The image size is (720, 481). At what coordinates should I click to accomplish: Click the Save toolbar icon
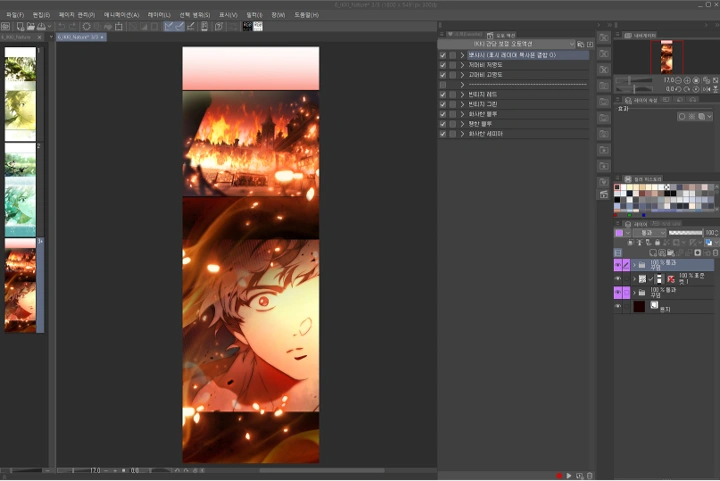tap(41, 27)
